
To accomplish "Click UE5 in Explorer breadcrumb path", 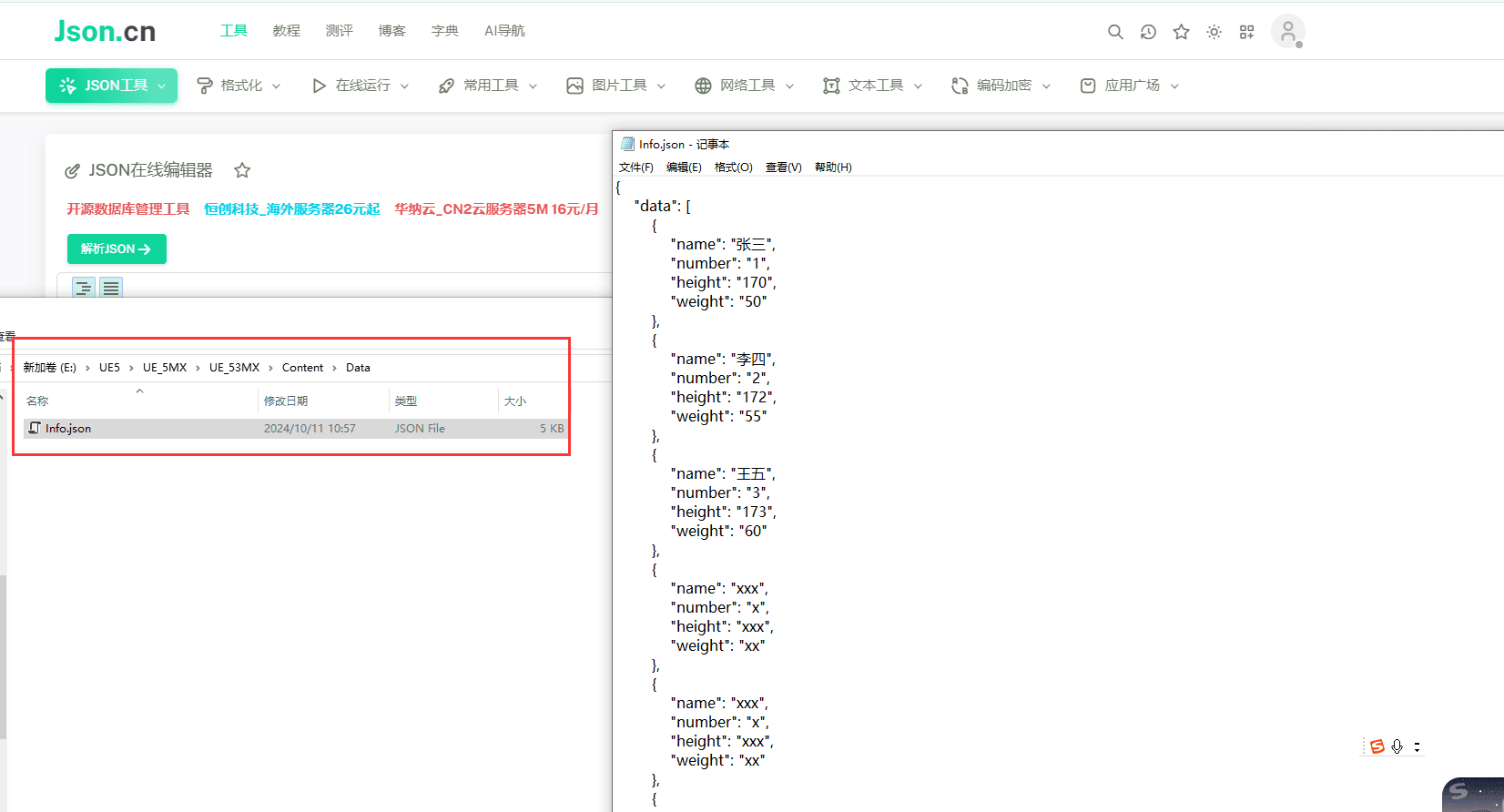I will click(109, 368).
